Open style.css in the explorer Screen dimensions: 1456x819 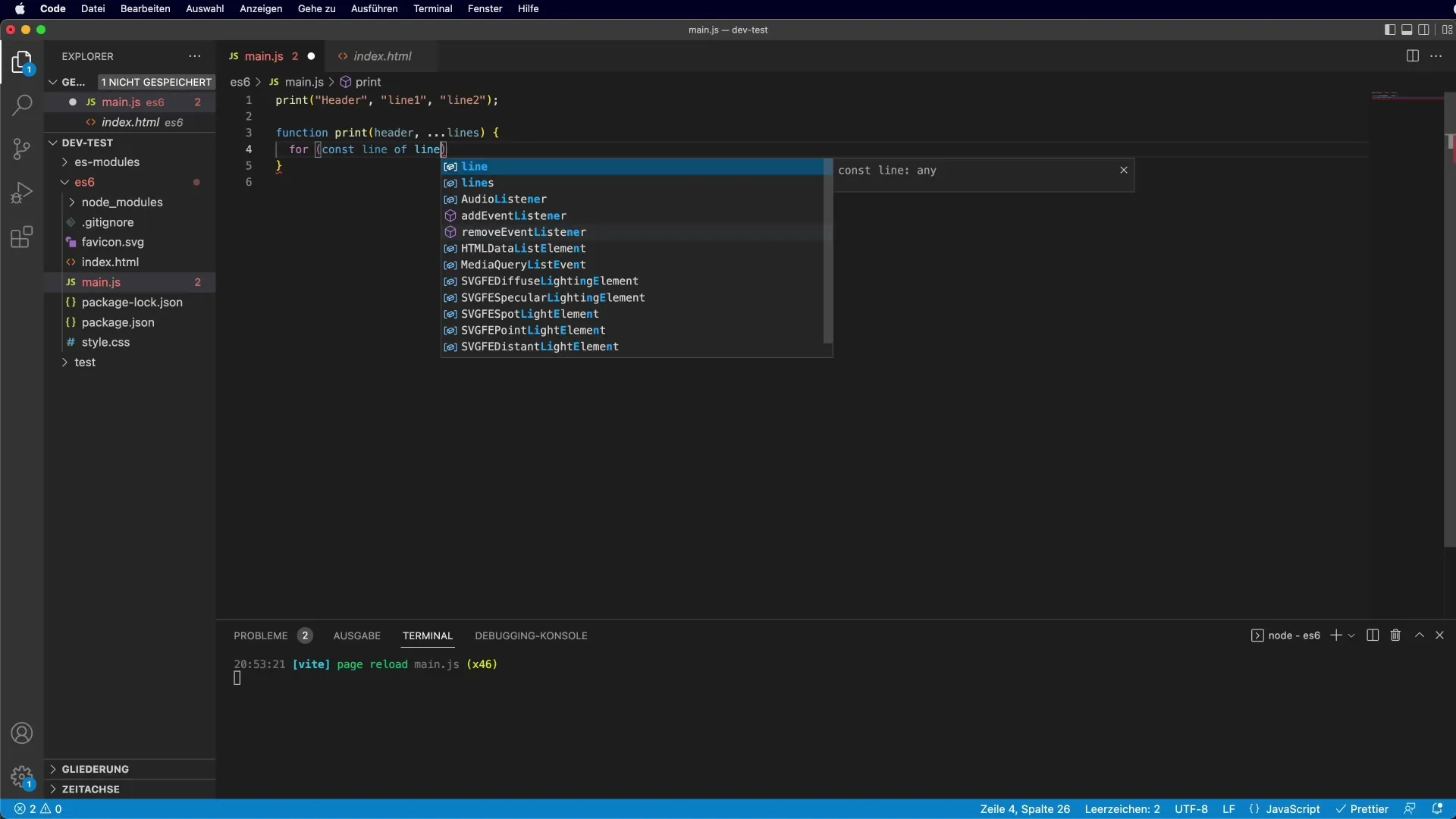click(x=105, y=342)
